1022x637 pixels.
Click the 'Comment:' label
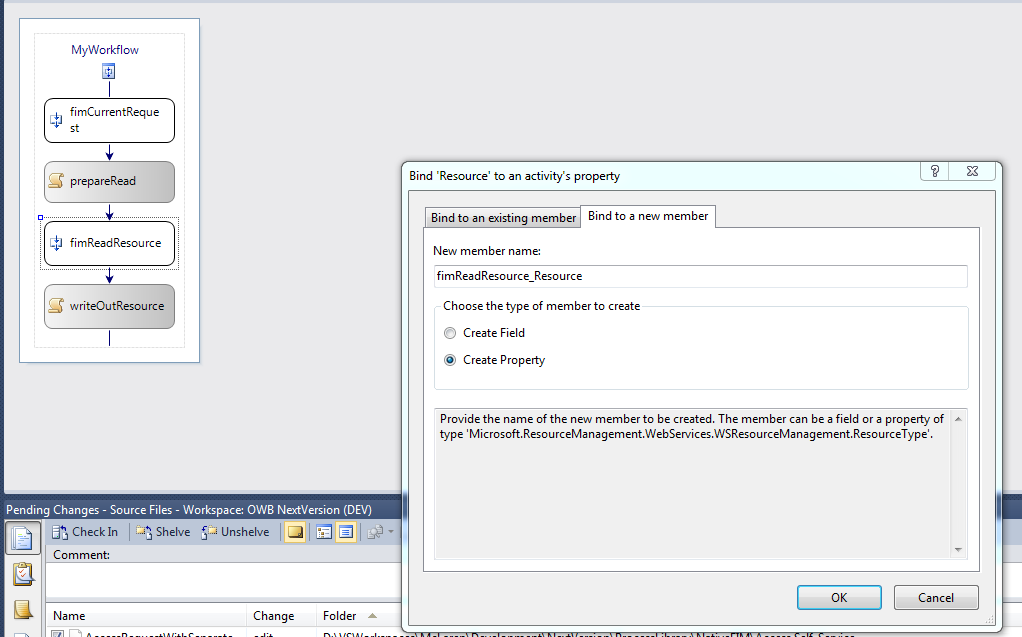click(81, 555)
